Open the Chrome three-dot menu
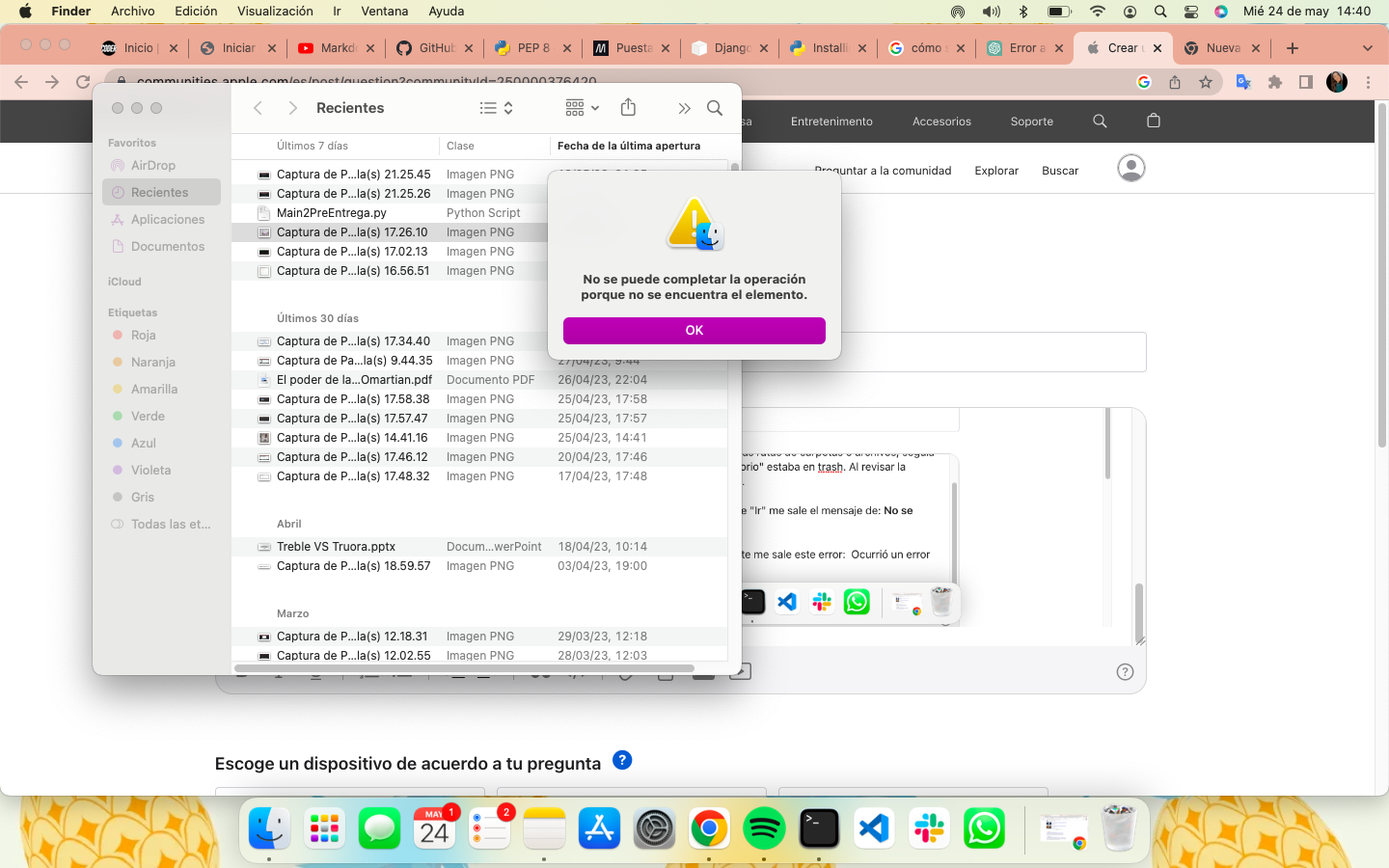 [x=1368, y=82]
